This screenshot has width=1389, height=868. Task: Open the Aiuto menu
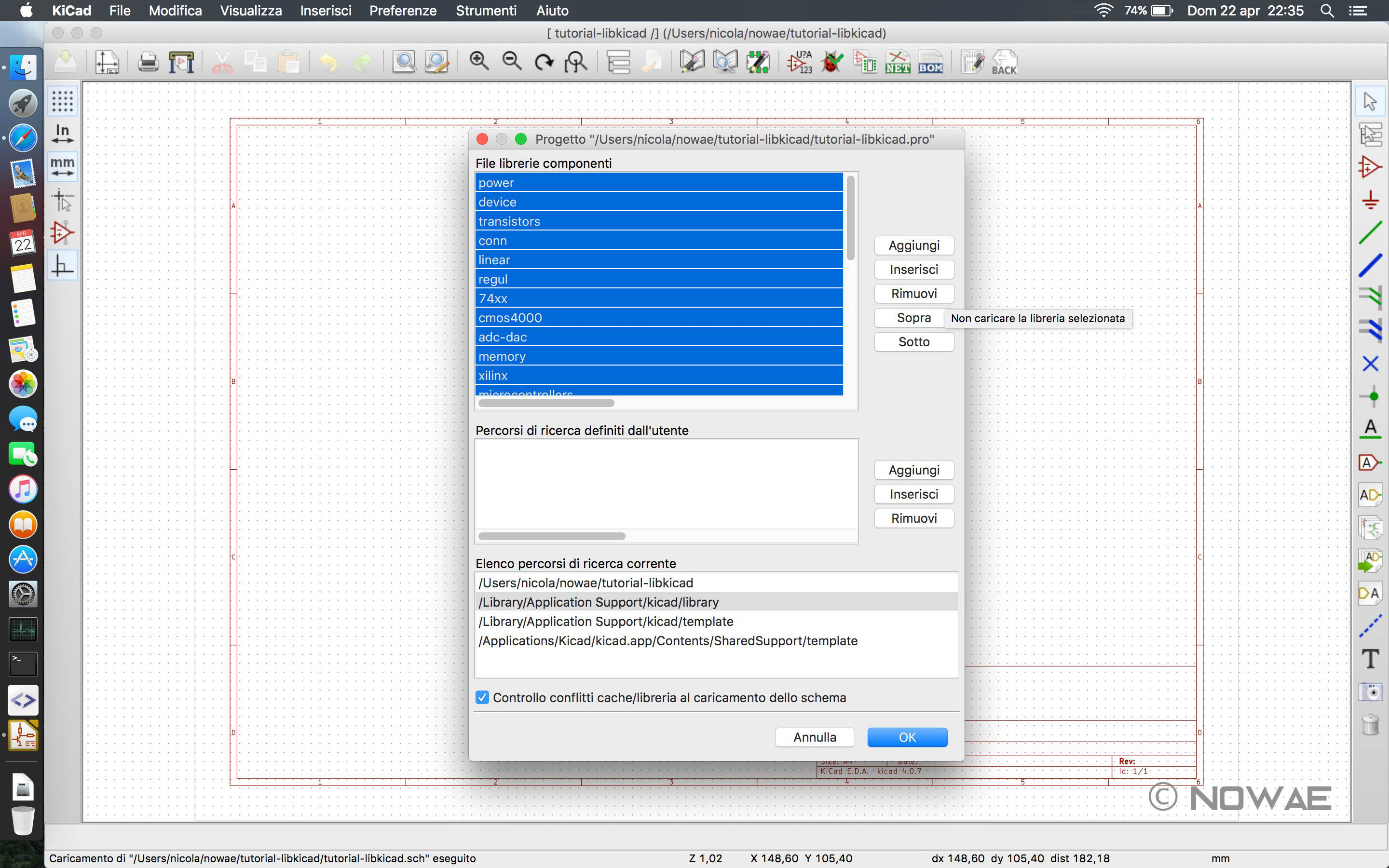pos(552,10)
